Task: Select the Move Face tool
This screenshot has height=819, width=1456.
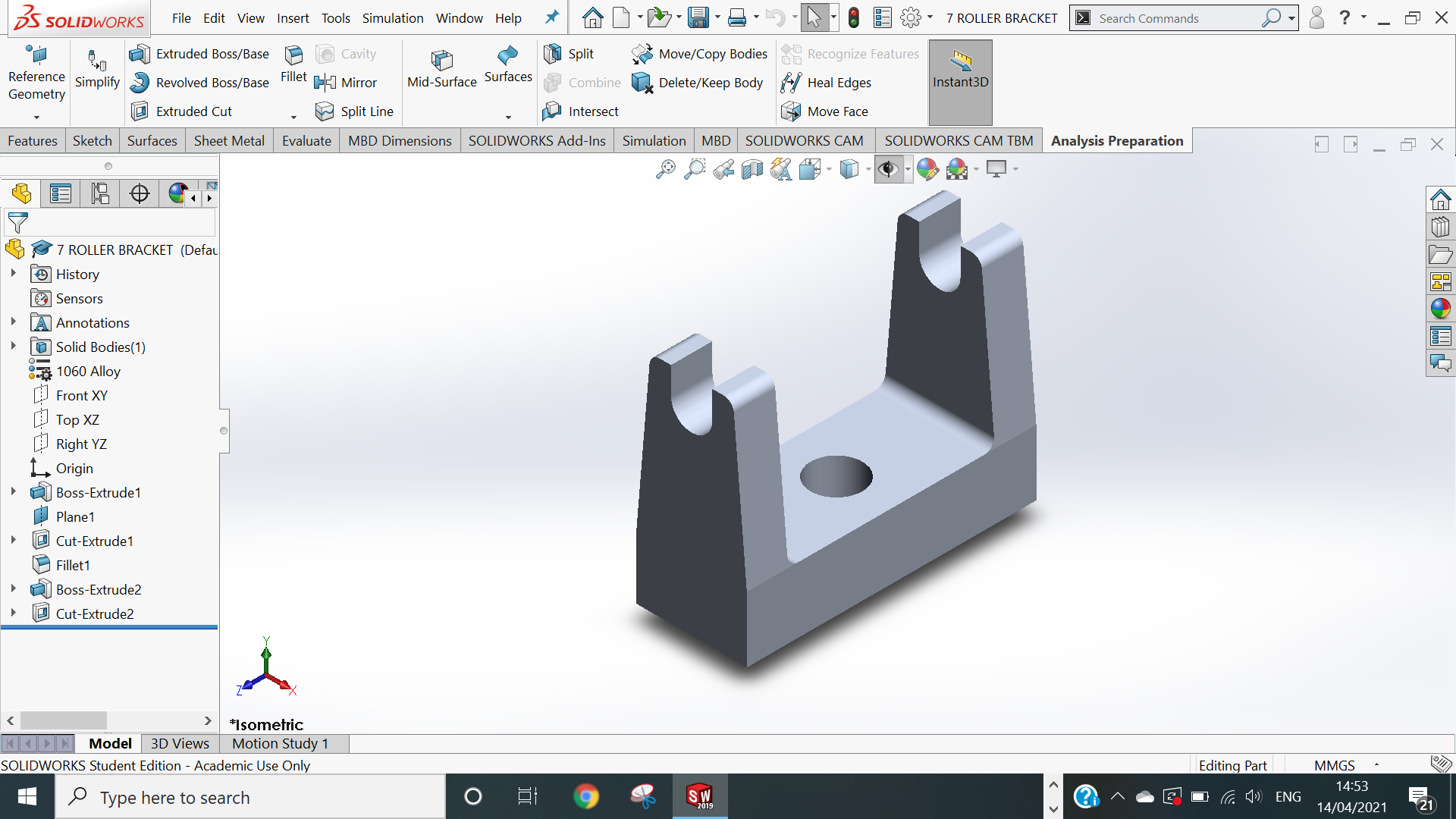Action: pos(825,111)
